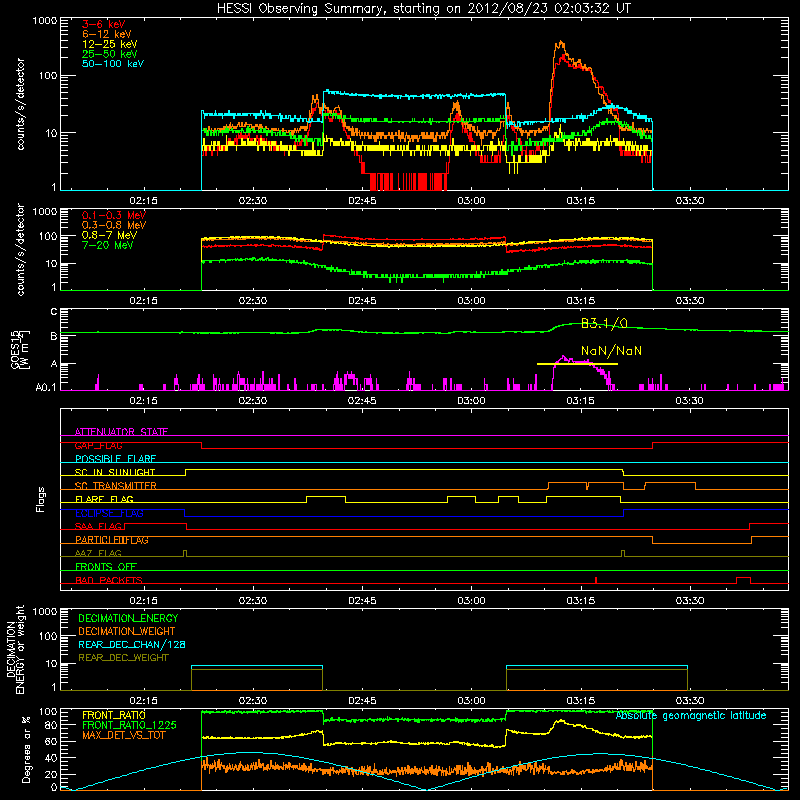800x800 pixels.
Task: Click the yellow FRONT_RATIO legend label
Action: 114,715
